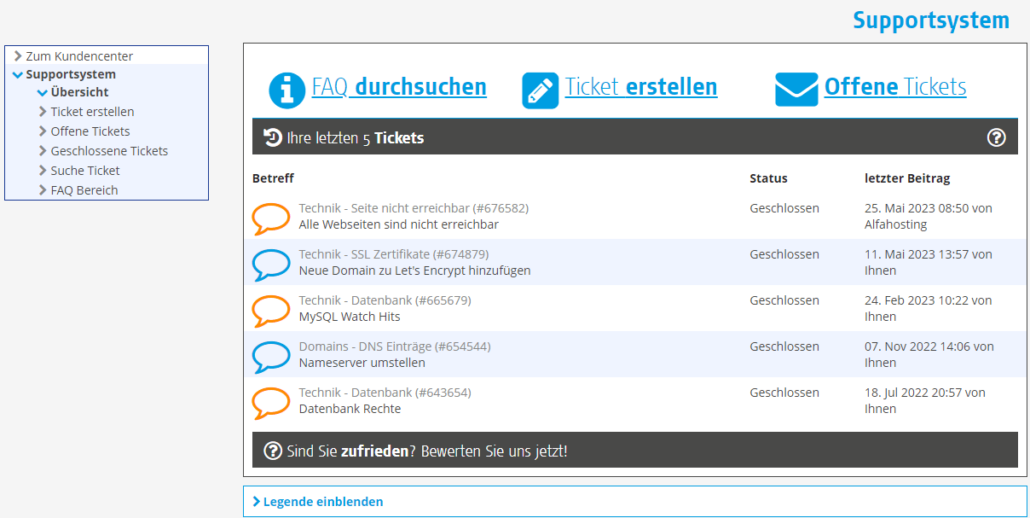This screenshot has height=518, width=1030.
Task: Click the subject MySQL Watch Hits
Action: [x=349, y=316]
